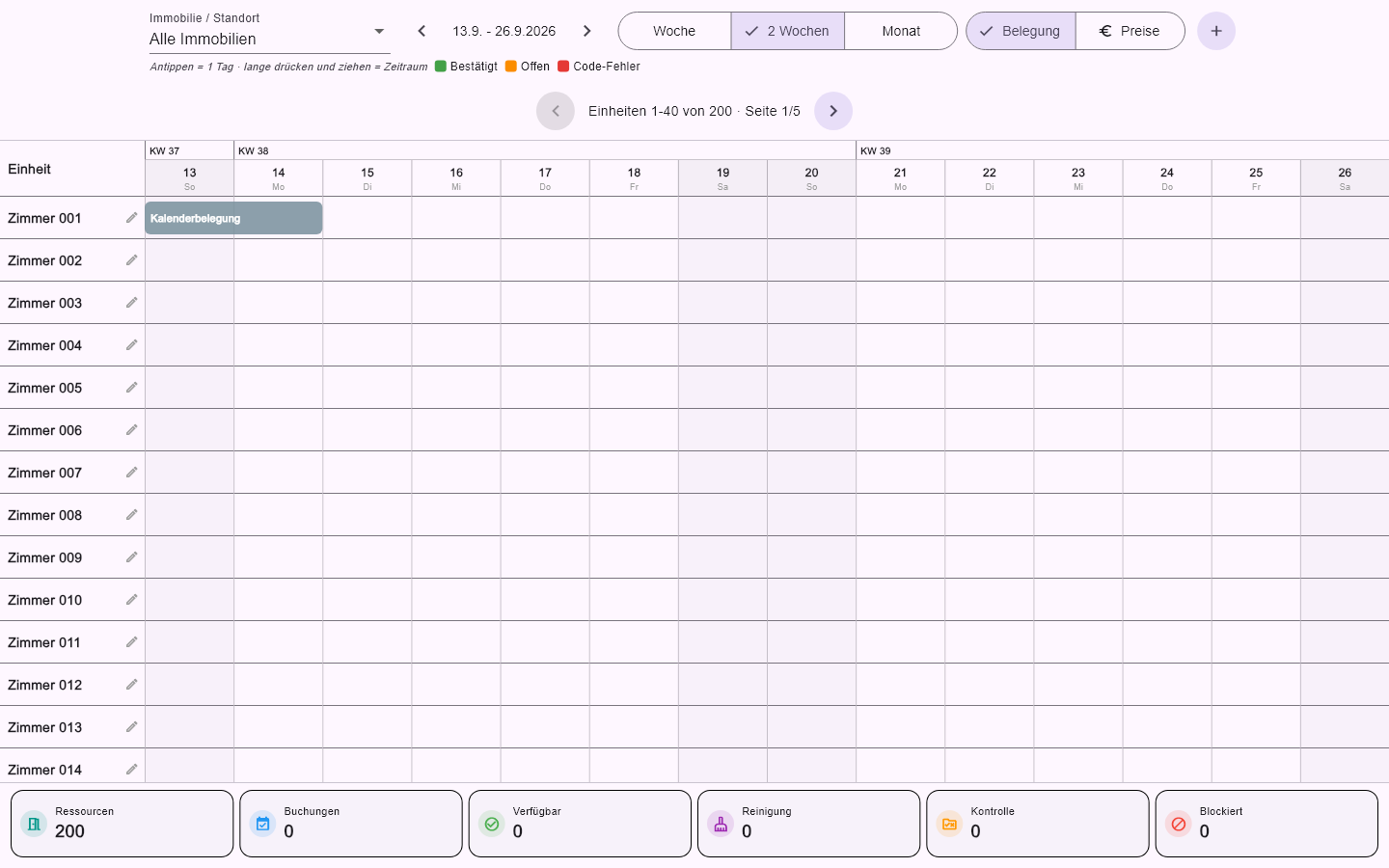Click the date range 13.9. - 26.9.2026
Image resolution: width=1389 pixels, height=868 pixels.
[504, 31]
